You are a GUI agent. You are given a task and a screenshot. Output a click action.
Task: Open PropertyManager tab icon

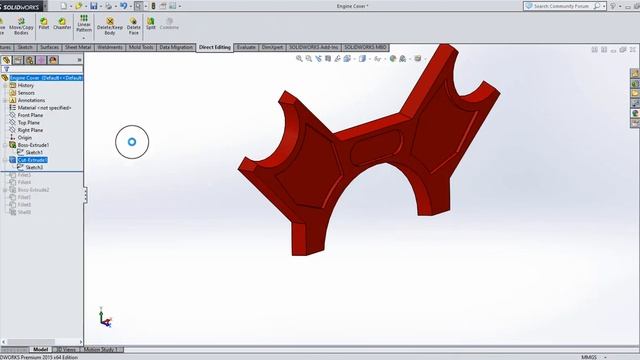[x=18, y=60]
